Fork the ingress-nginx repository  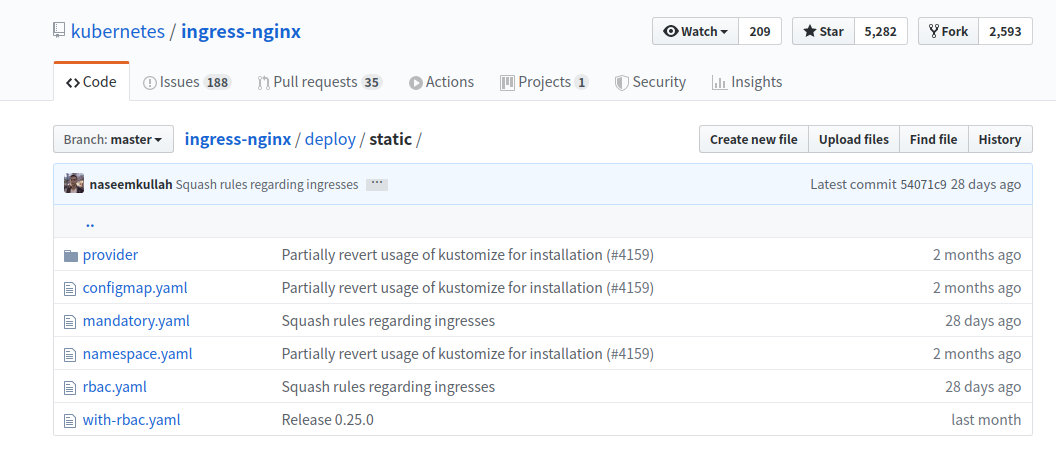949,31
